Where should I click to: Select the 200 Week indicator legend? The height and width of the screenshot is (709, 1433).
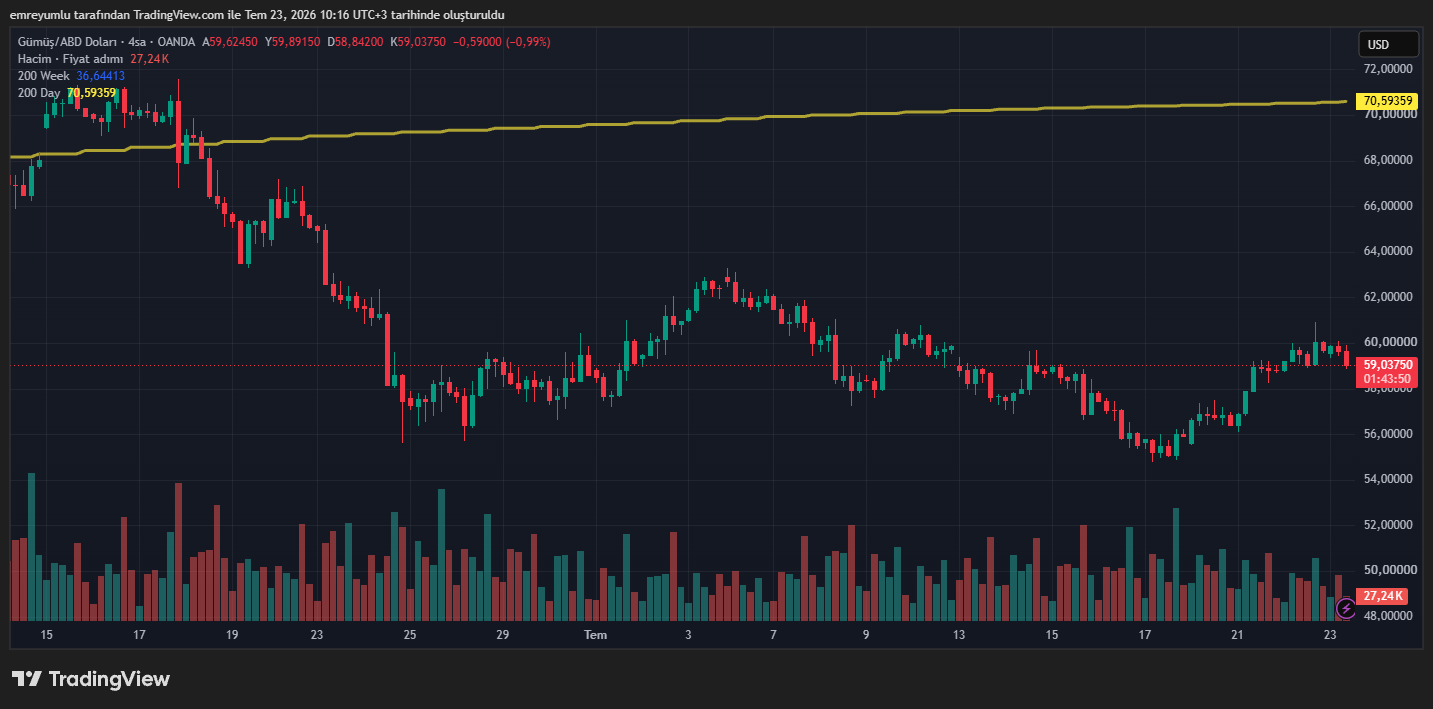[43, 76]
